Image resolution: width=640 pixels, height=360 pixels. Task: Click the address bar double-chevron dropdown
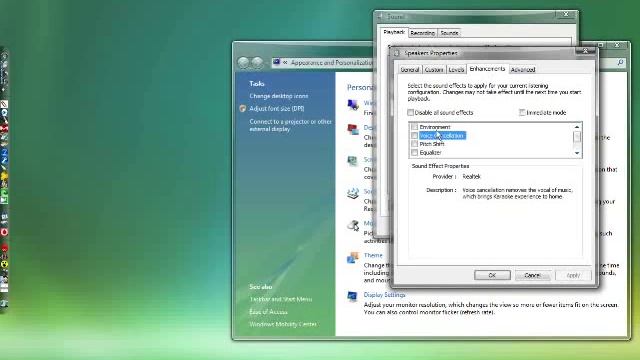[285, 62]
